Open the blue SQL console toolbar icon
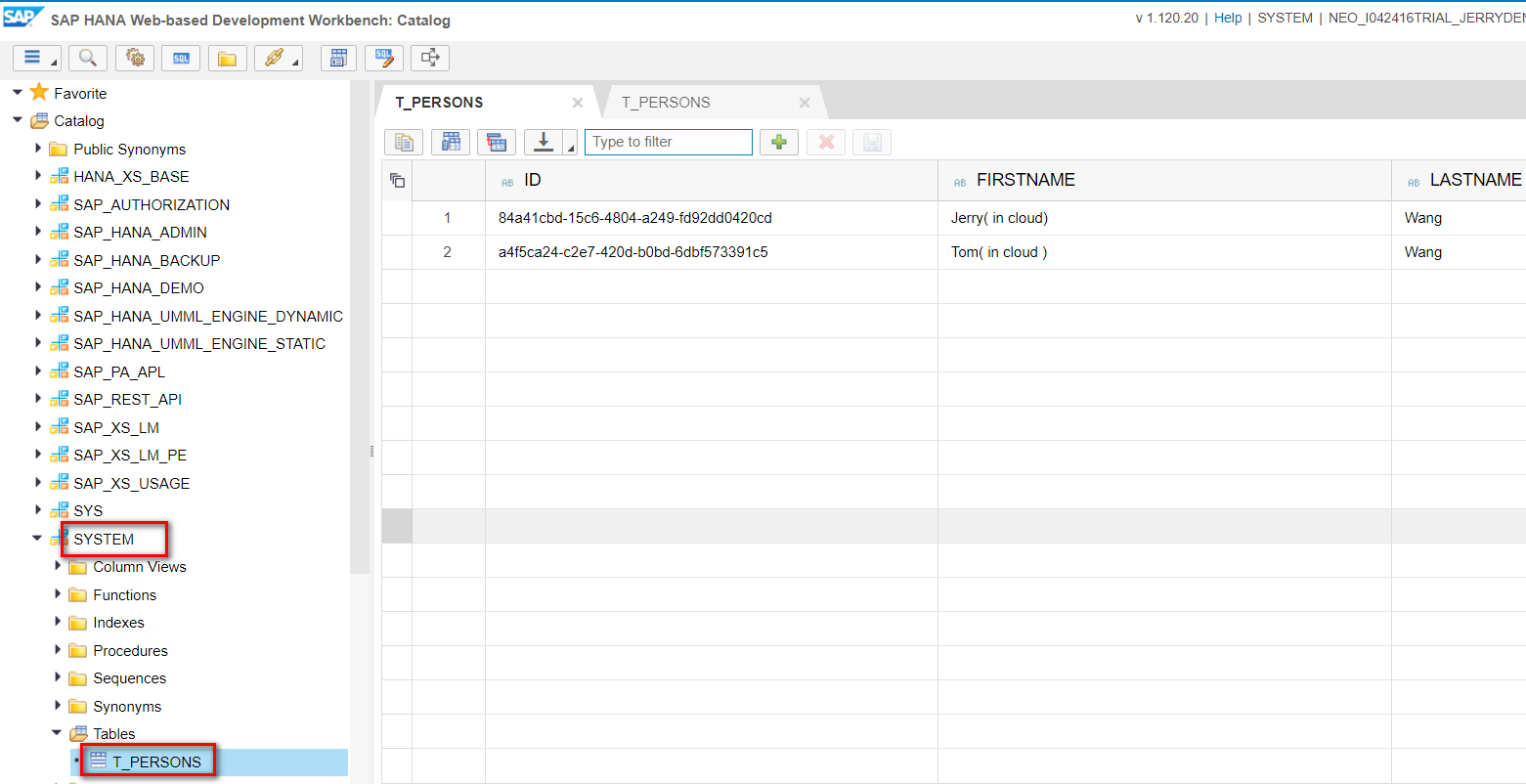This screenshot has width=1526, height=784. point(181,58)
